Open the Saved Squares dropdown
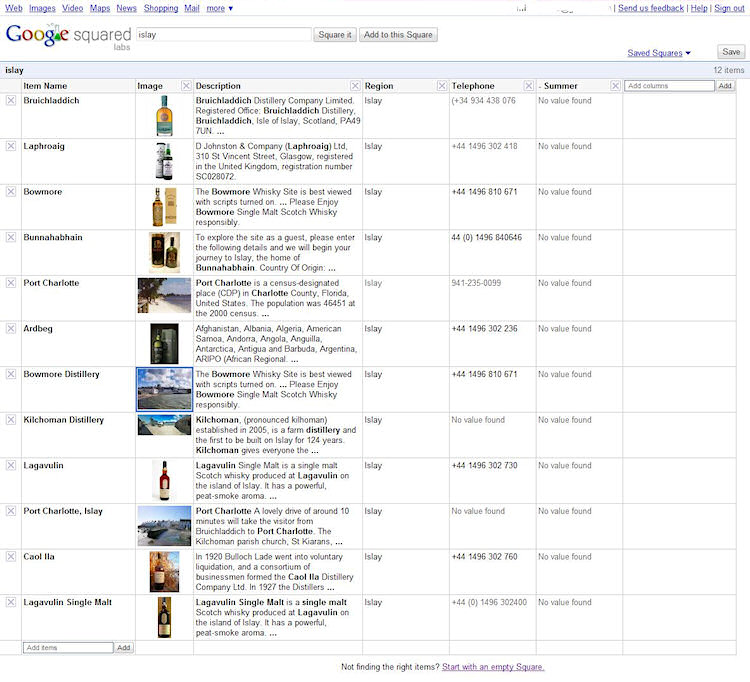Image resolution: width=750 pixels, height=682 pixels. [x=658, y=53]
